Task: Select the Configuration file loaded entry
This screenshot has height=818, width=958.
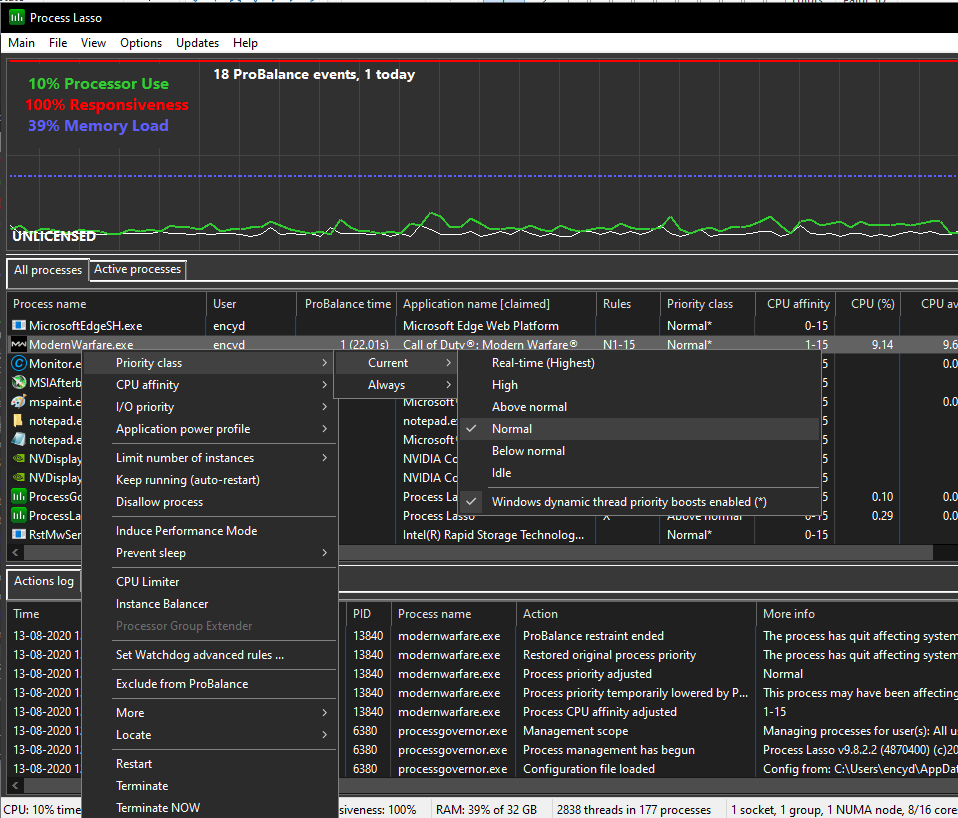Action: 589,769
